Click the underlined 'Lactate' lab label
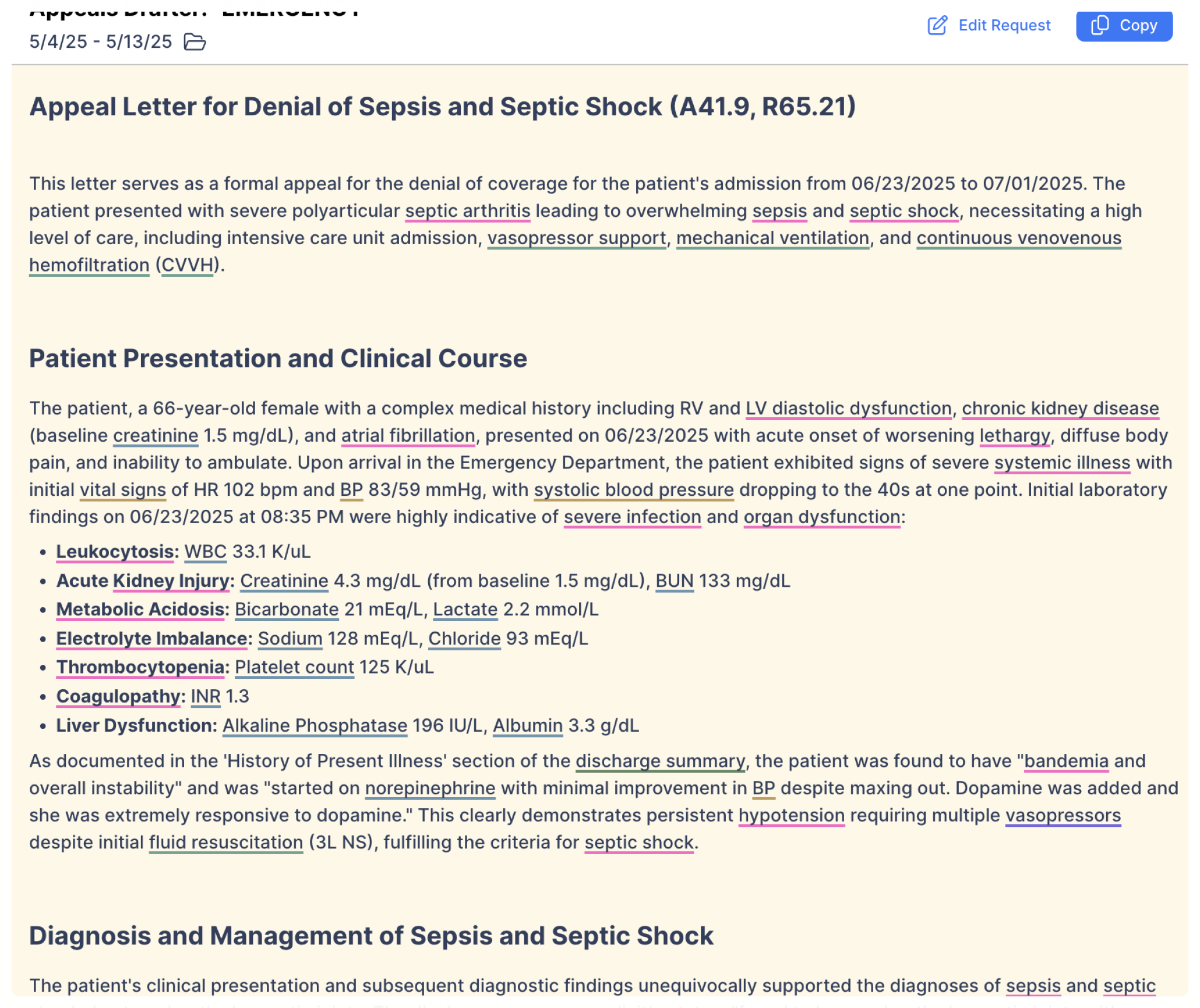Screen dimensions: 1200x1008 [465, 609]
